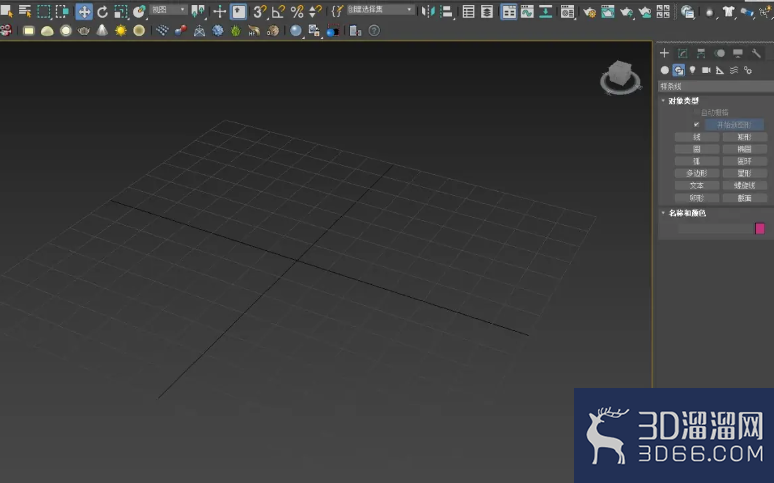Choose the rectangular selection region tool
This screenshot has height=483, width=774.
coord(43,11)
